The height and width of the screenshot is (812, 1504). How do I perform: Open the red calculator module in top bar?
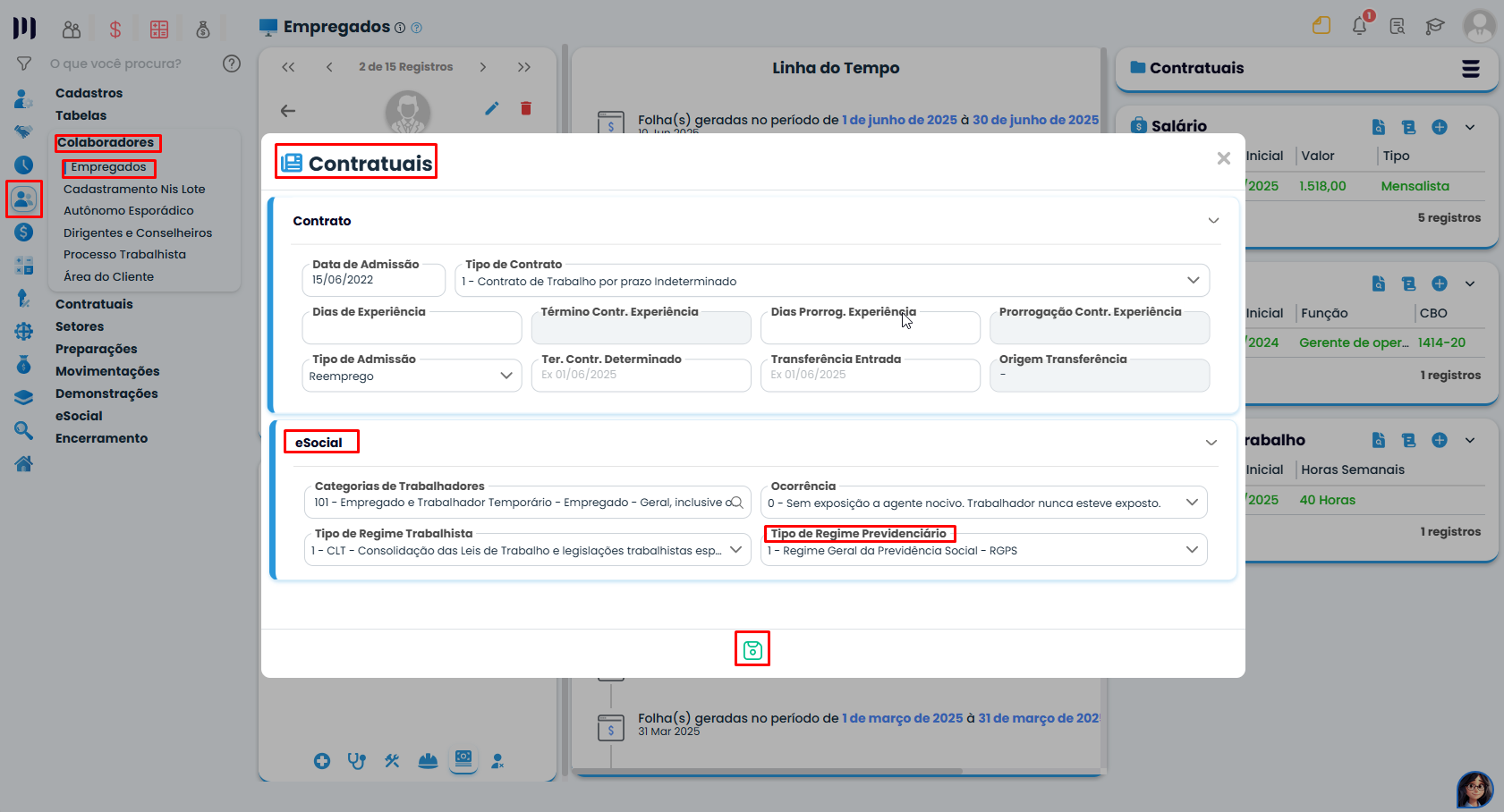point(159,30)
